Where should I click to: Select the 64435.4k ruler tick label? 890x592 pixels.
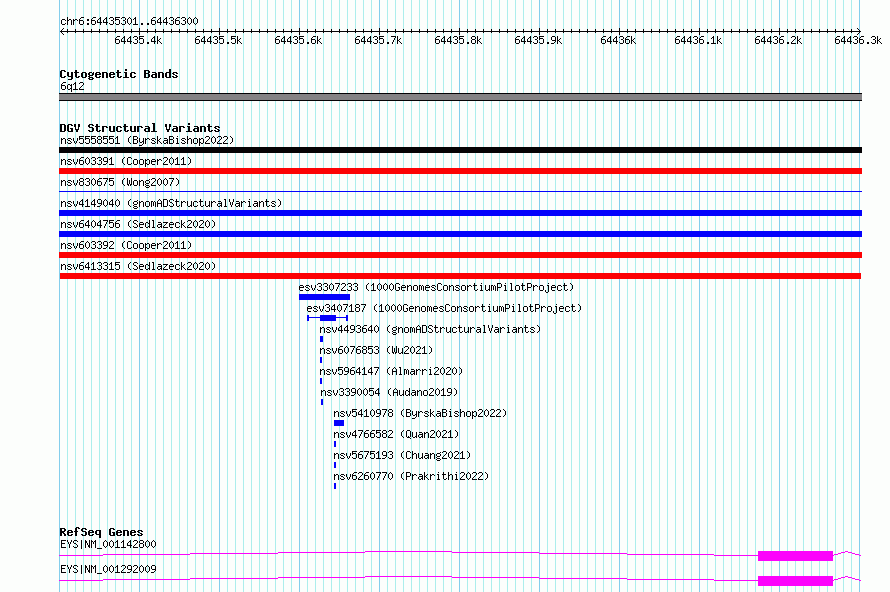point(138,40)
